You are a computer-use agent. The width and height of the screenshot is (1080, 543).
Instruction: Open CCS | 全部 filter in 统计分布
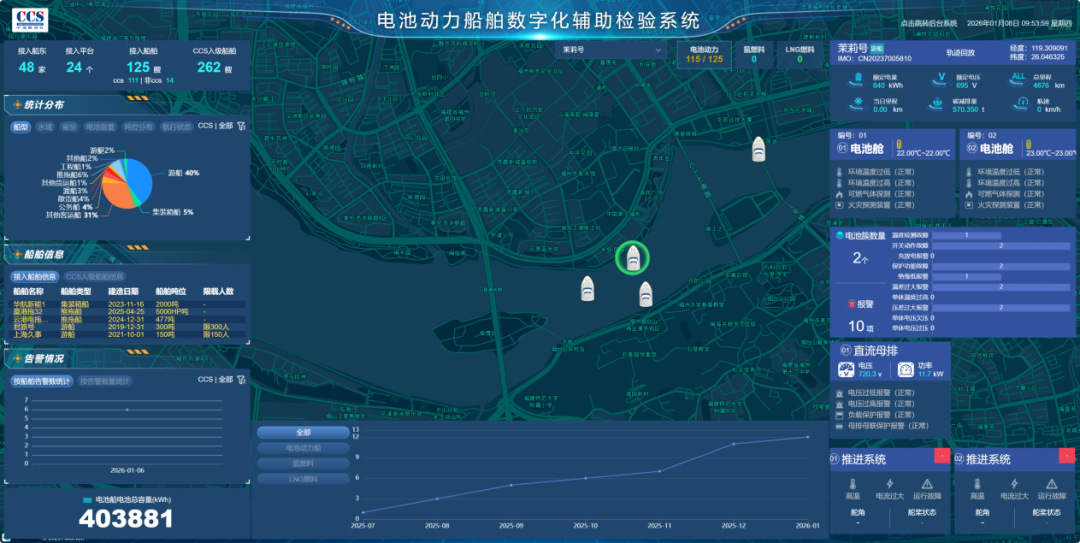[x=214, y=126]
